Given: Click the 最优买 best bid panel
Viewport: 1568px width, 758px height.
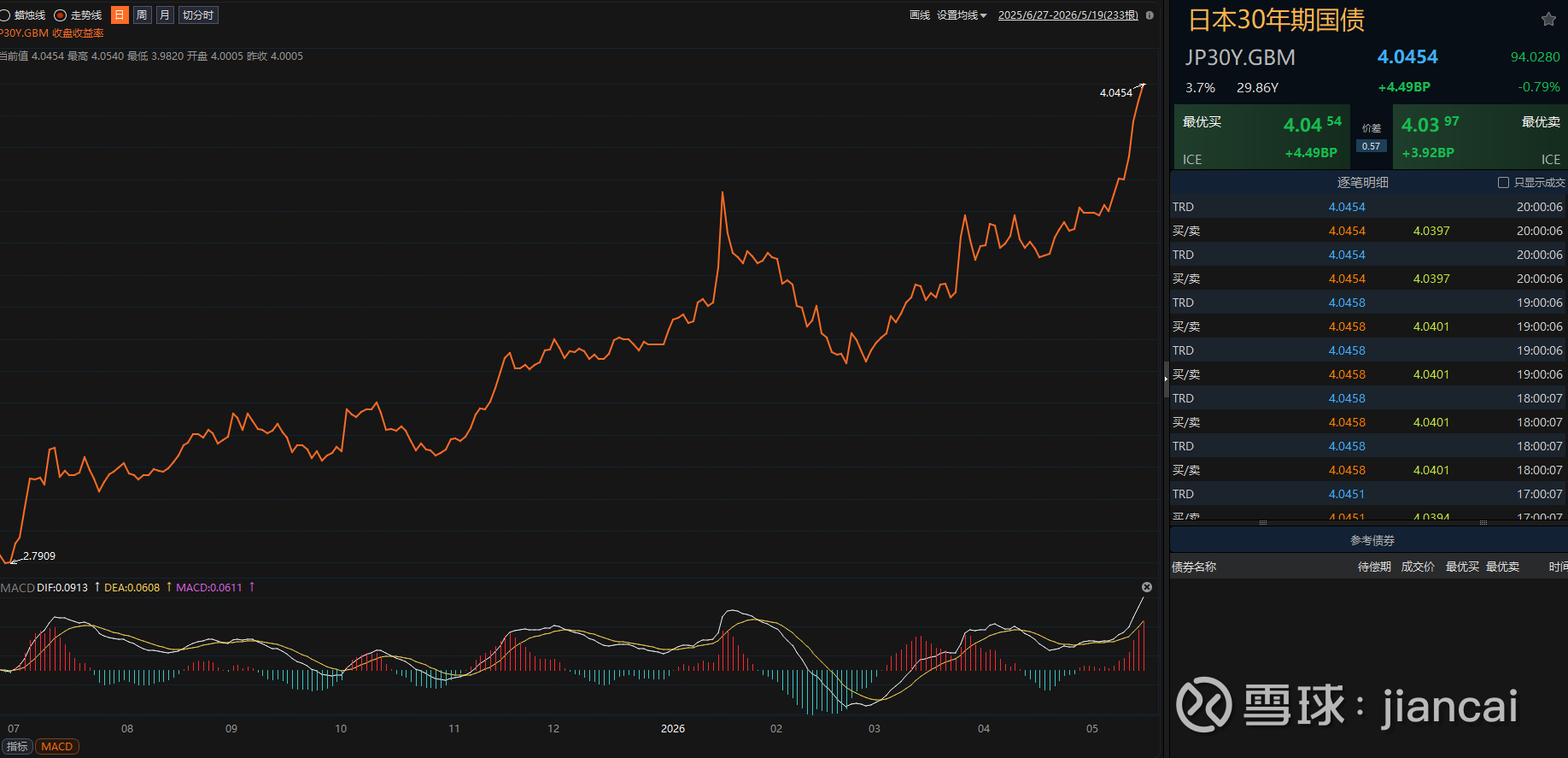Looking at the screenshot, I should click(1261, 137).
